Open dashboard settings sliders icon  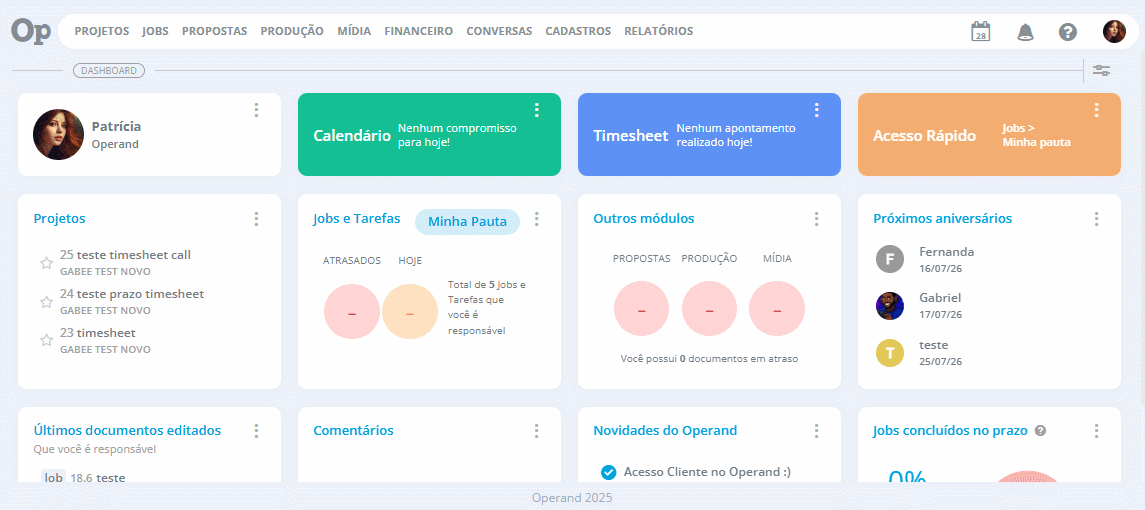point(1101,70)
